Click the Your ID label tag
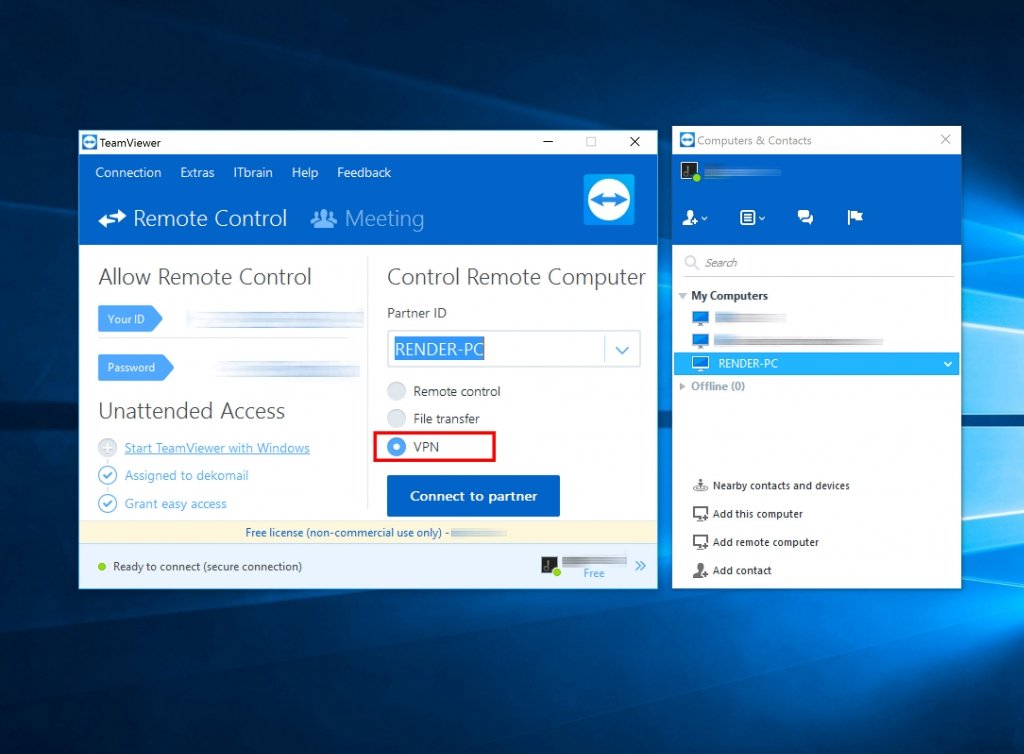The height and width of the screenshot is (754, 1024). pos(129,319)
